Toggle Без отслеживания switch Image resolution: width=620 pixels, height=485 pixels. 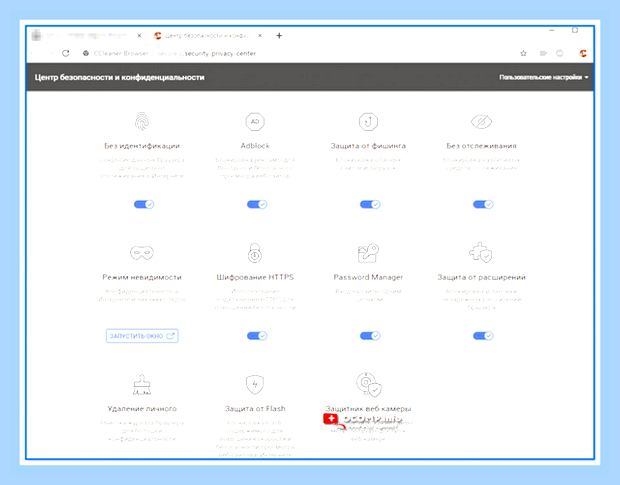tap(483, 204)
